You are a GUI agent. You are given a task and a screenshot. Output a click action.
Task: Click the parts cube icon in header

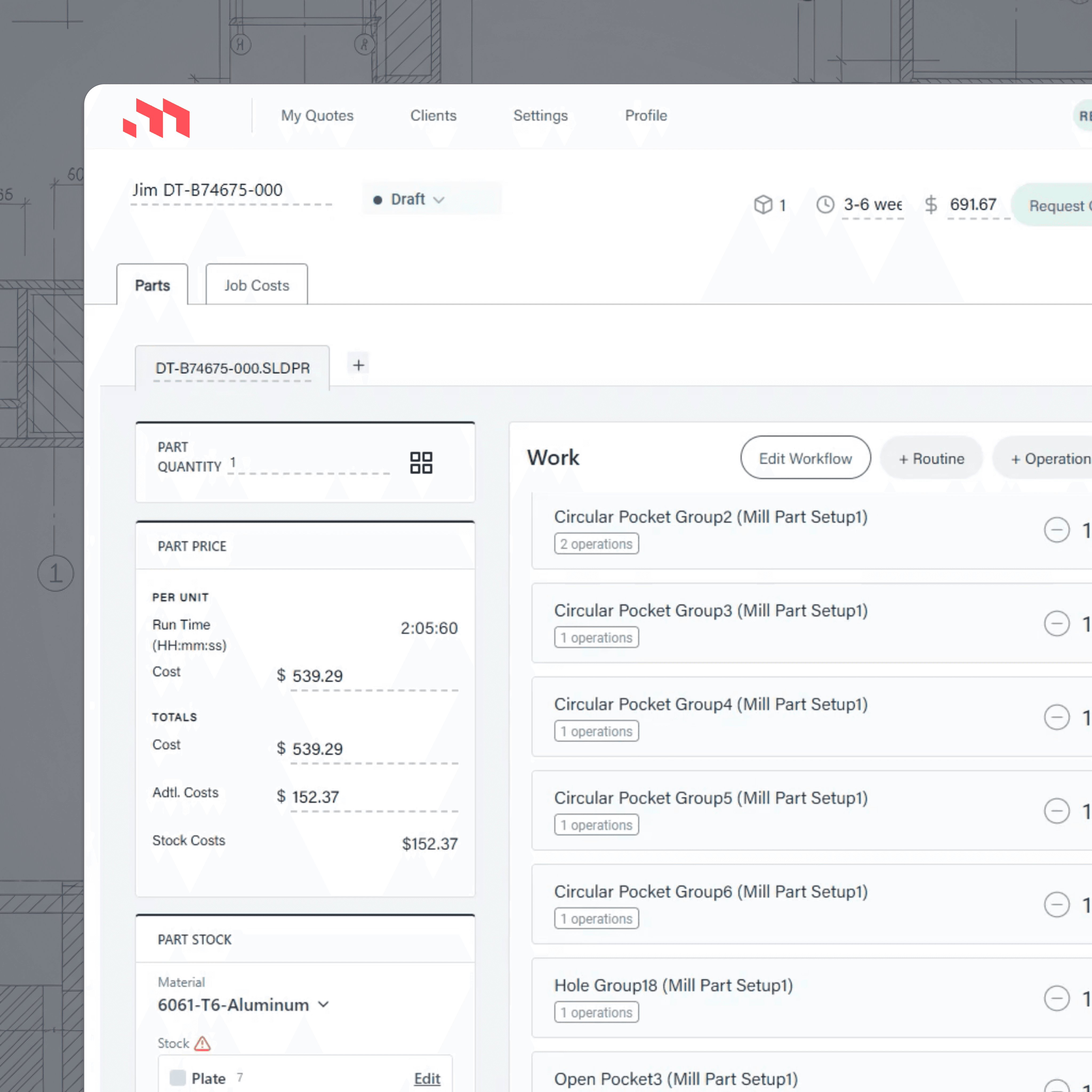763,204
